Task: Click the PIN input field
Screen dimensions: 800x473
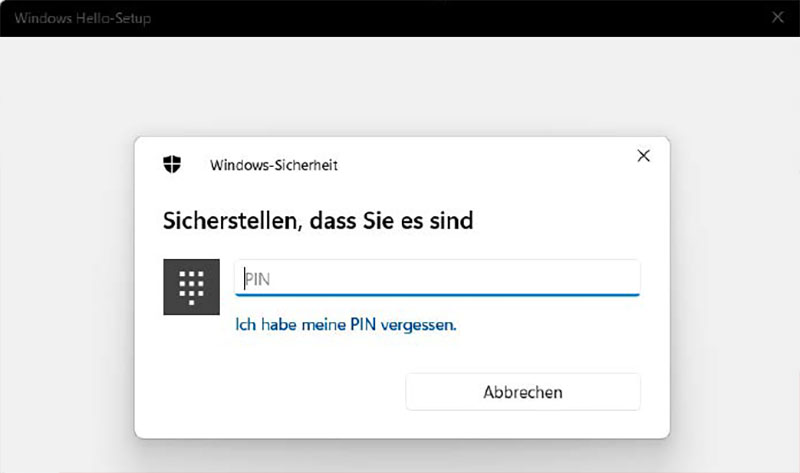Action: [x=437, y=278]
